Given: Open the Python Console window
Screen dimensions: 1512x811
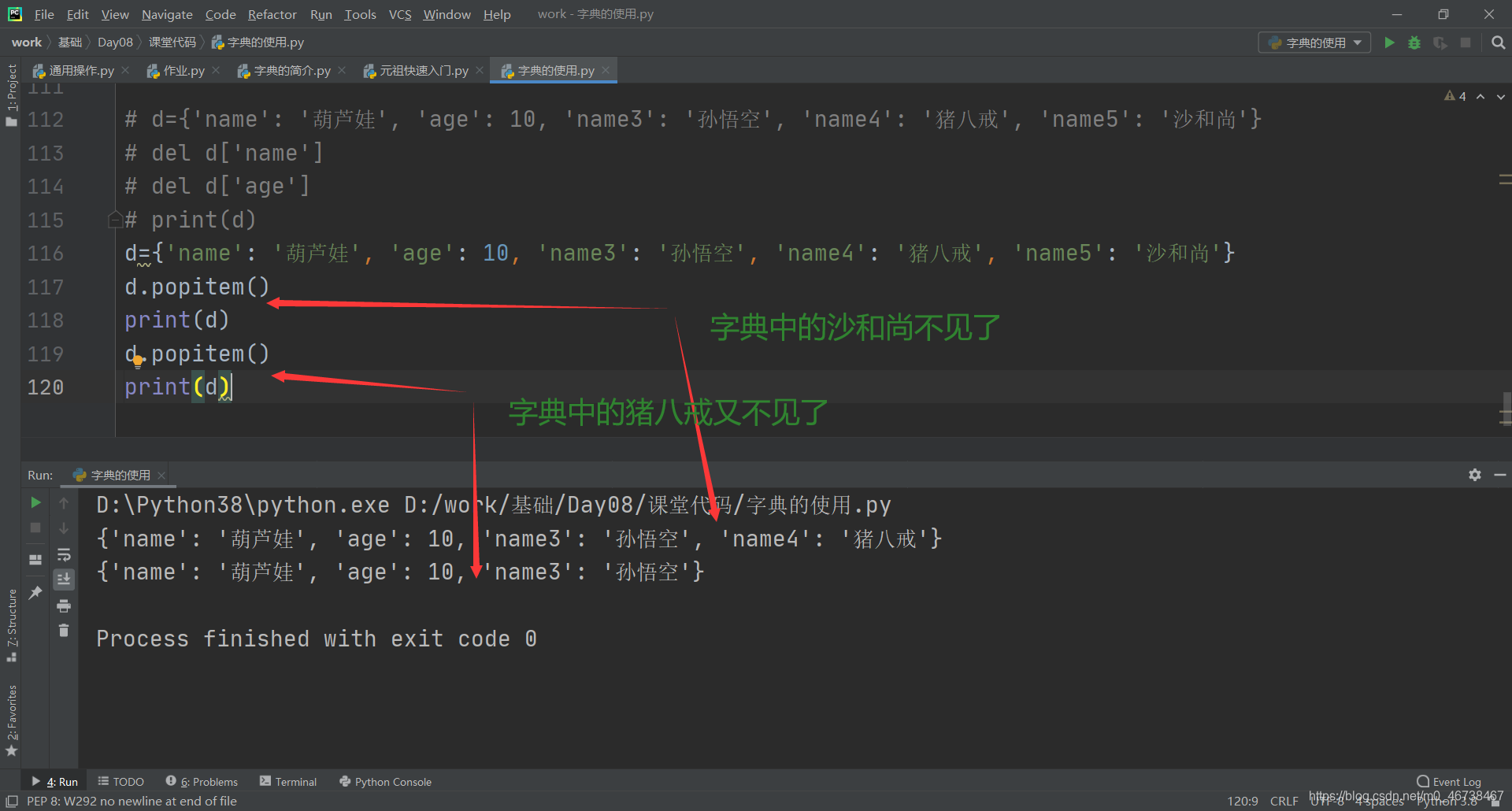Looking at the screenshot, I should [x=385, y=782].
